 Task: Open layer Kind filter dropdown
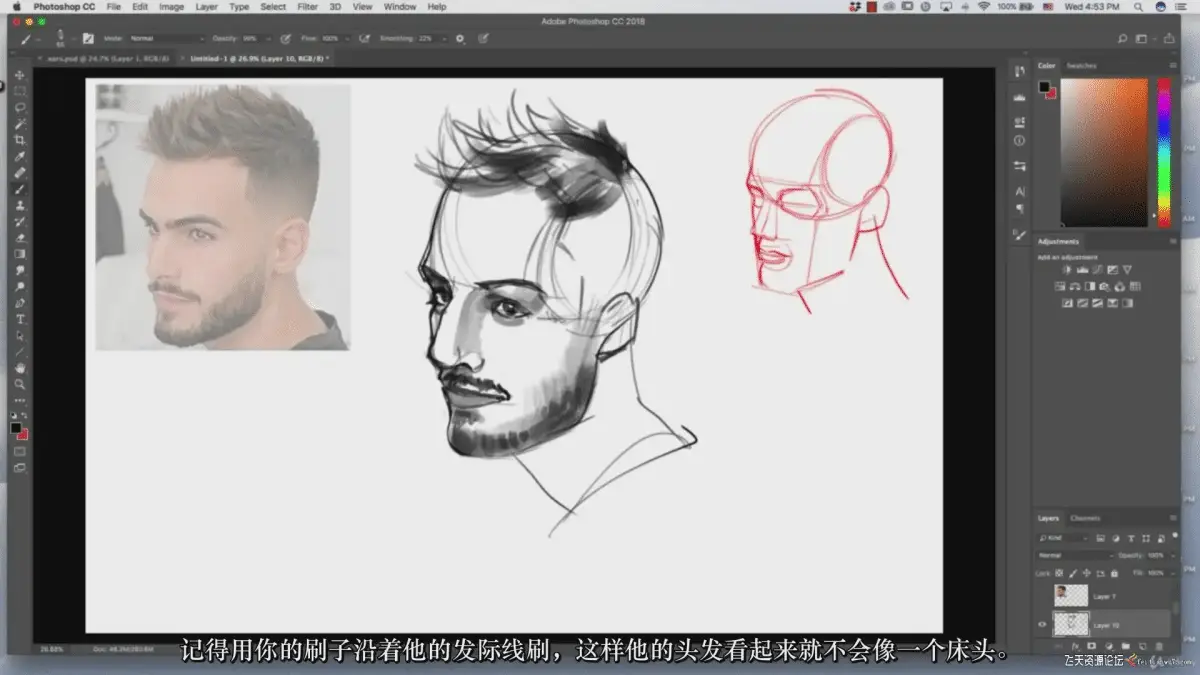(1064, 538)
